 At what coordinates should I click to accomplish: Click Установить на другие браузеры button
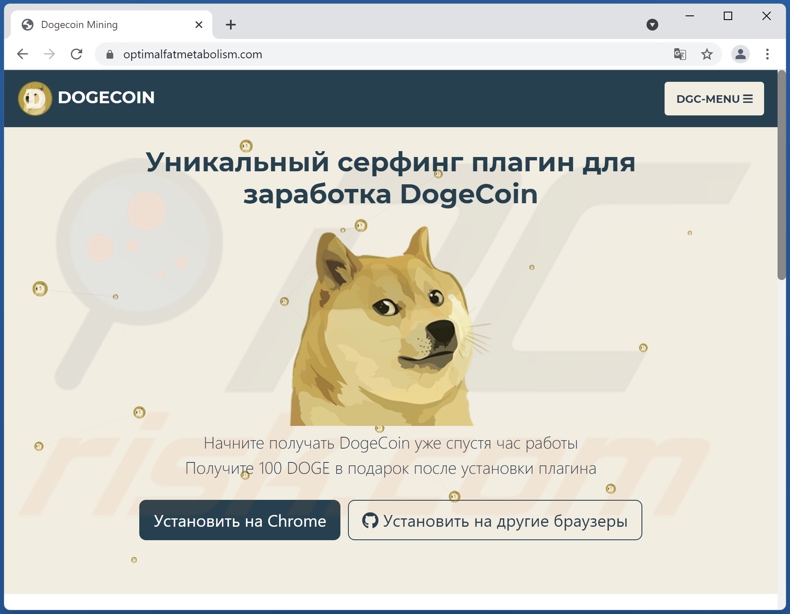click(x=495, y=520)
